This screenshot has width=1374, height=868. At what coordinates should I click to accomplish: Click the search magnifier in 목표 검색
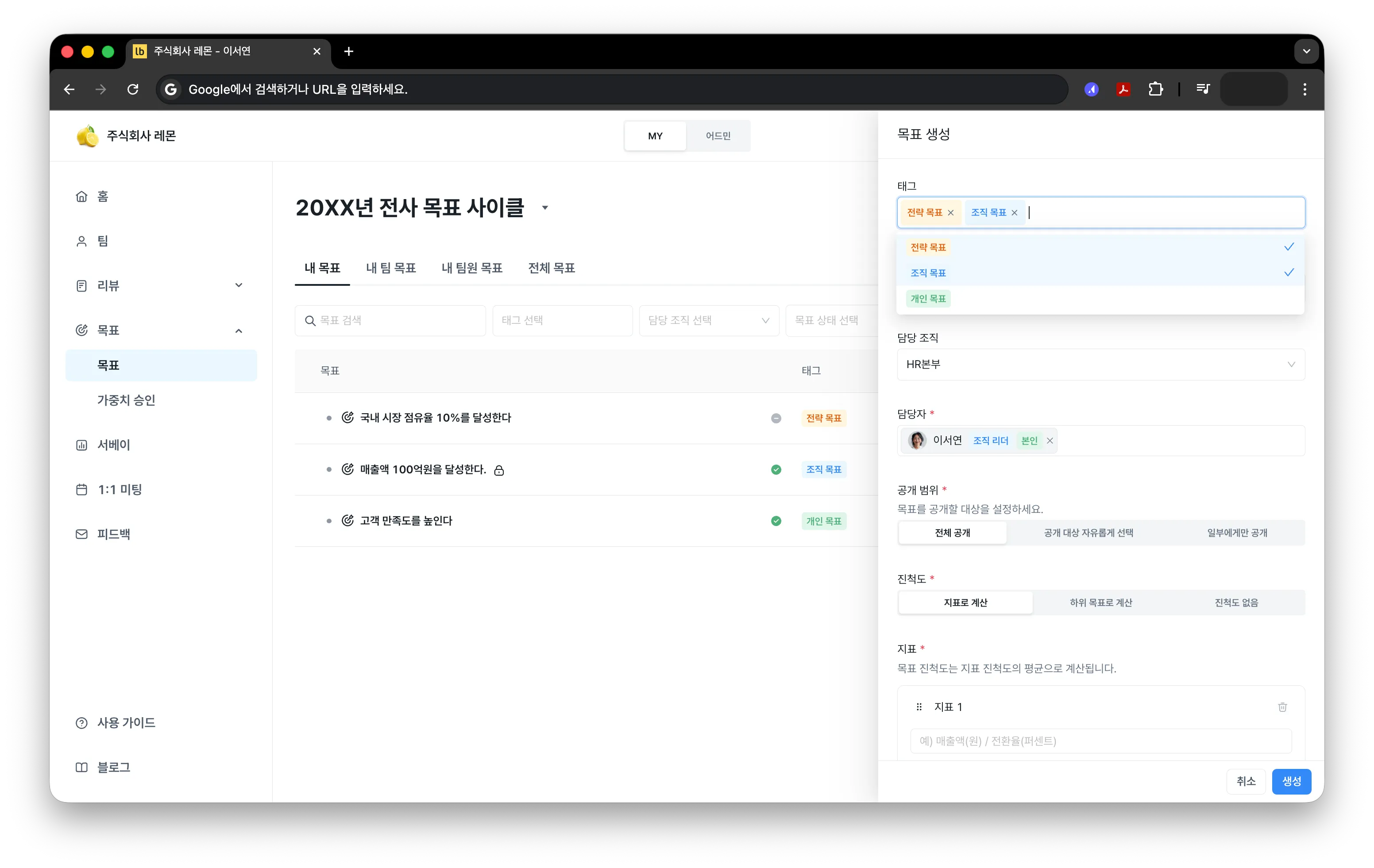click(310, 320)
